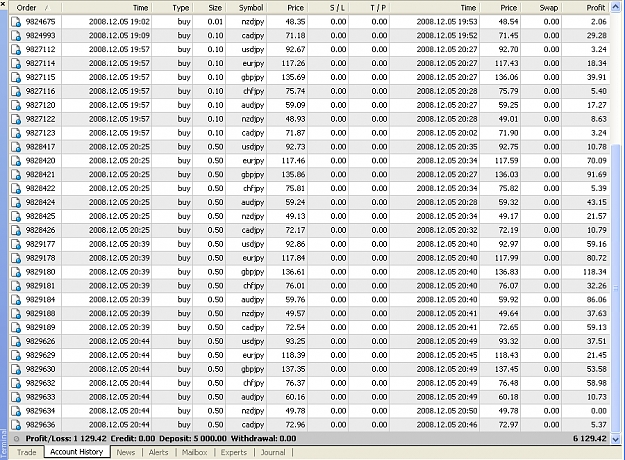
Task: Sort by the Symbol column header
Action: [246, 8]
